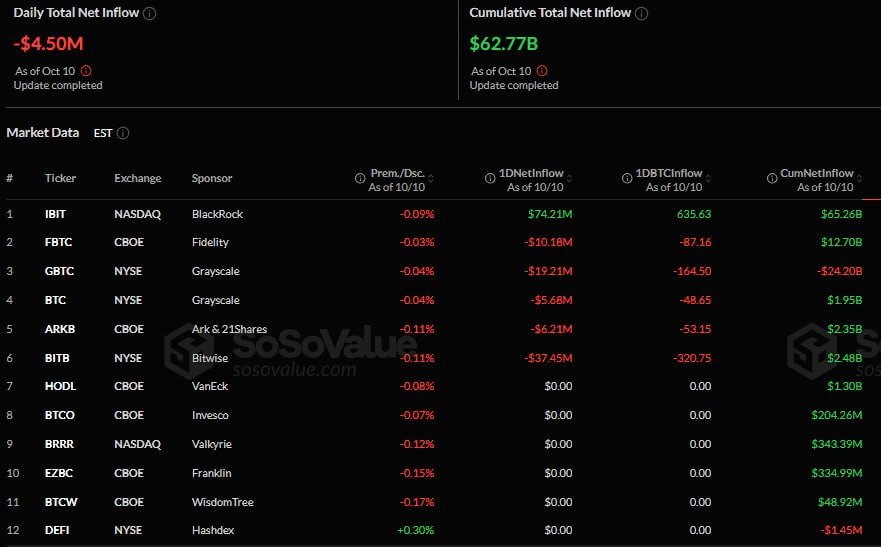The image size is (881, 547).
Task: Click red alert icon under Daily Net Inflow
Action: pos(85,71)
